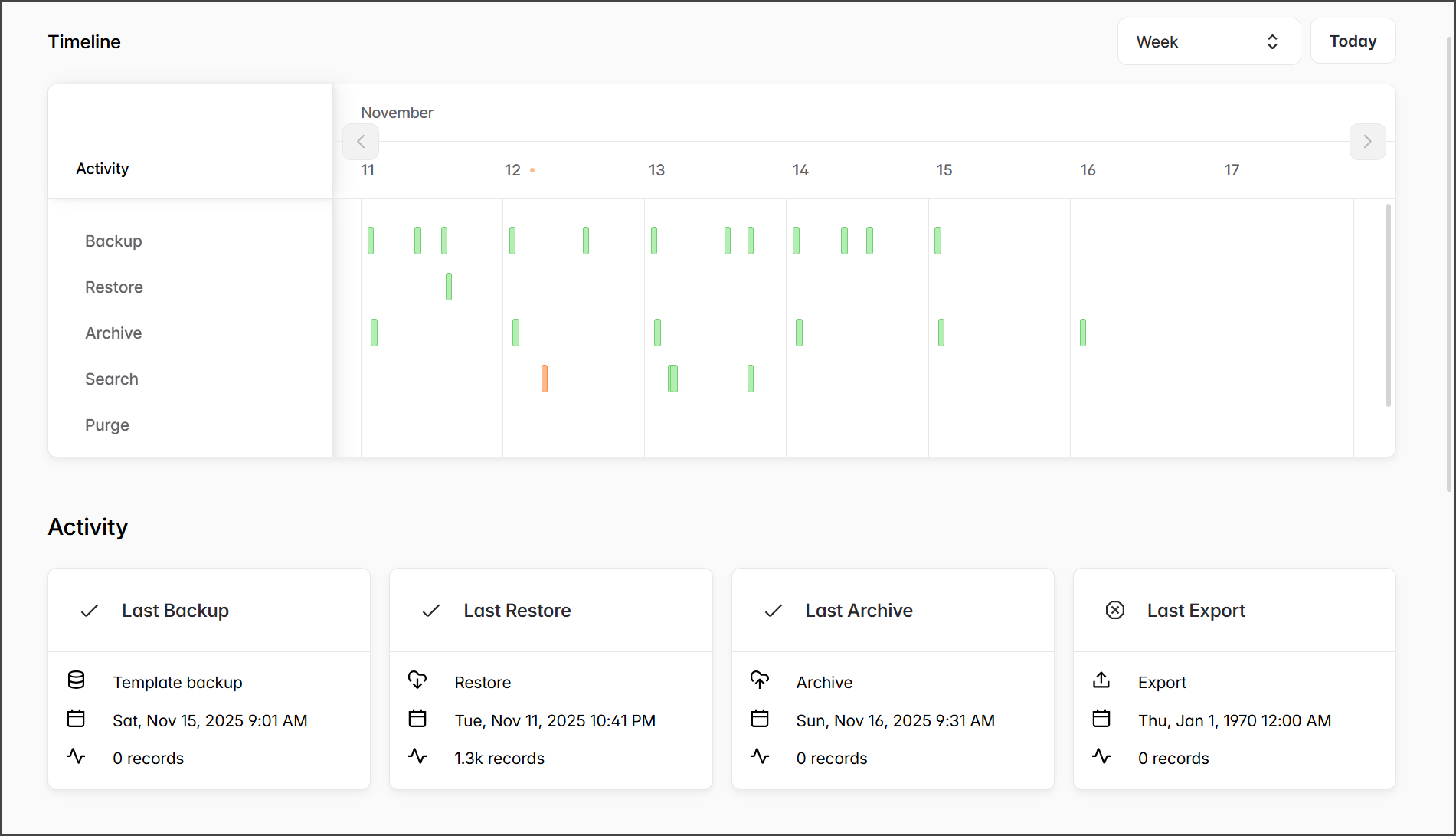
Task: Jump to Today in the timeline
Action: tap(1353, 41)
